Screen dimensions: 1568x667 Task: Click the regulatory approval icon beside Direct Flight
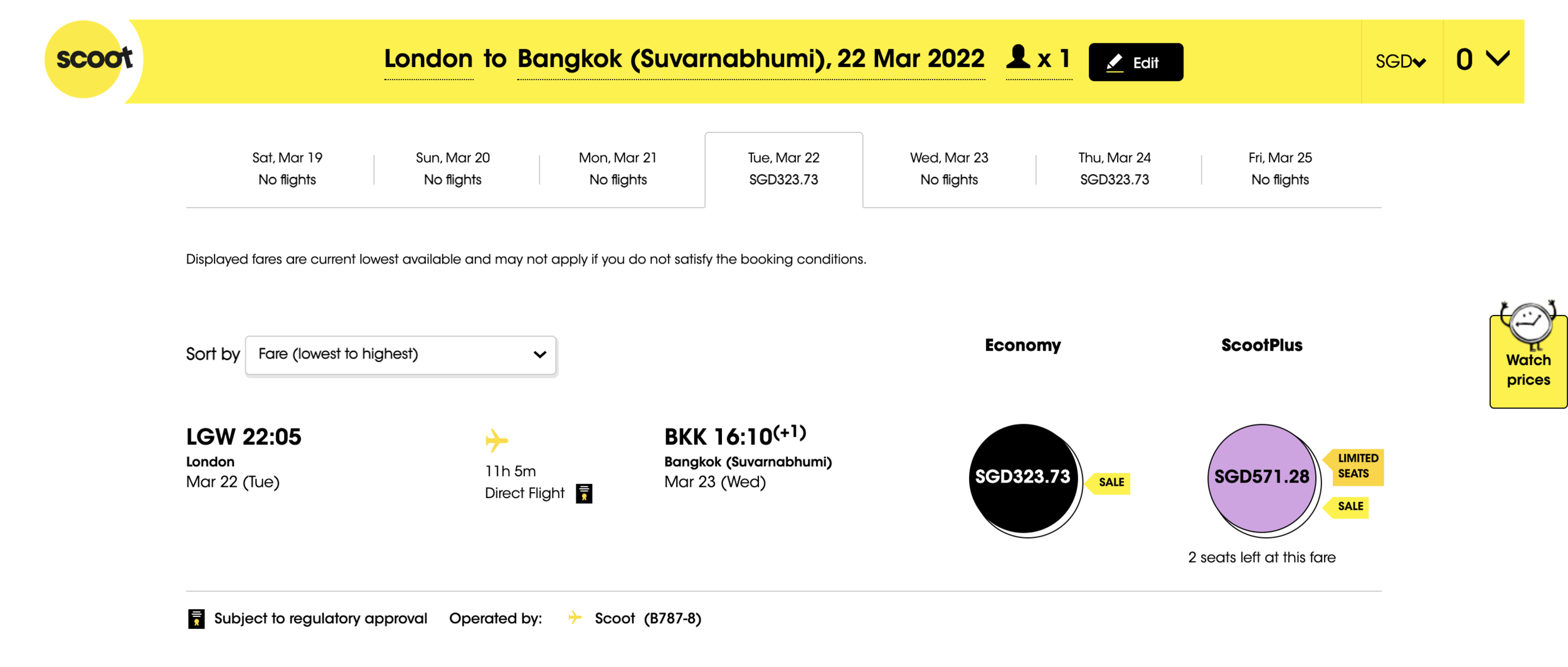[584, 494]
